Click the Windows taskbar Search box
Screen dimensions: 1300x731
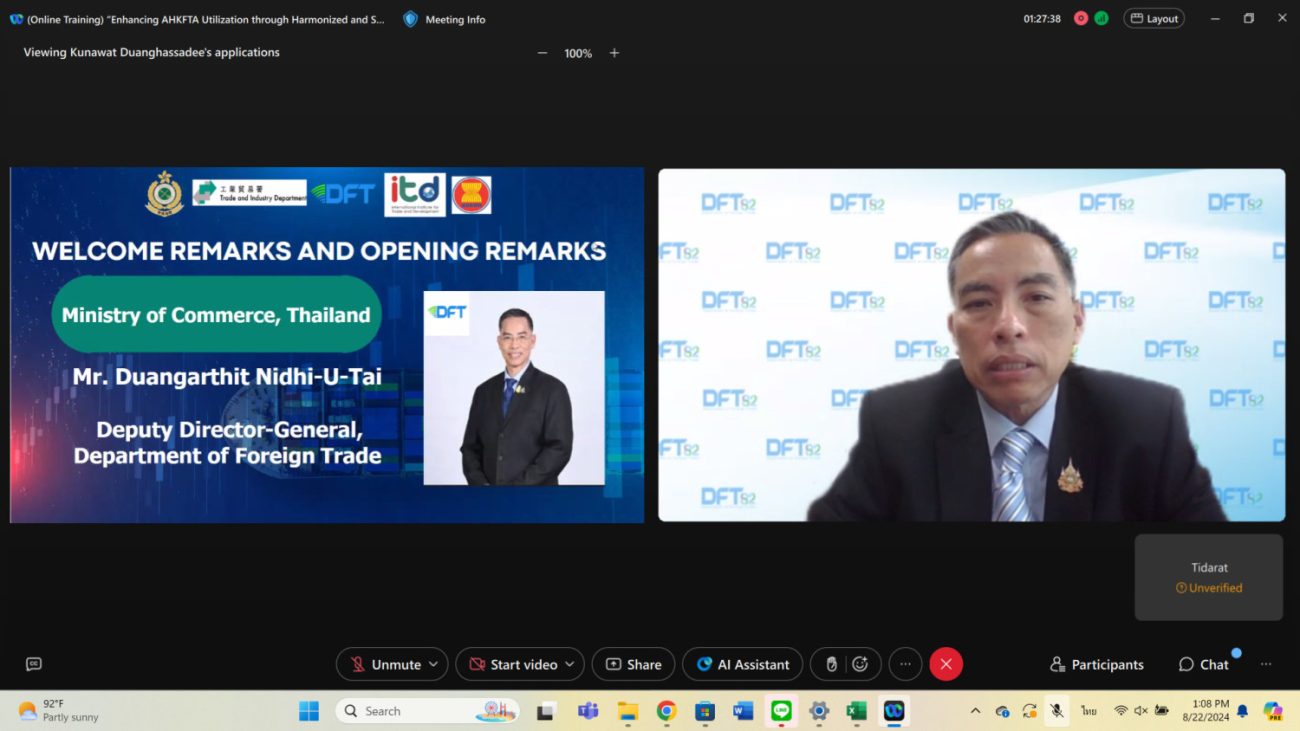pyautogui.click(x=427, y=711)
